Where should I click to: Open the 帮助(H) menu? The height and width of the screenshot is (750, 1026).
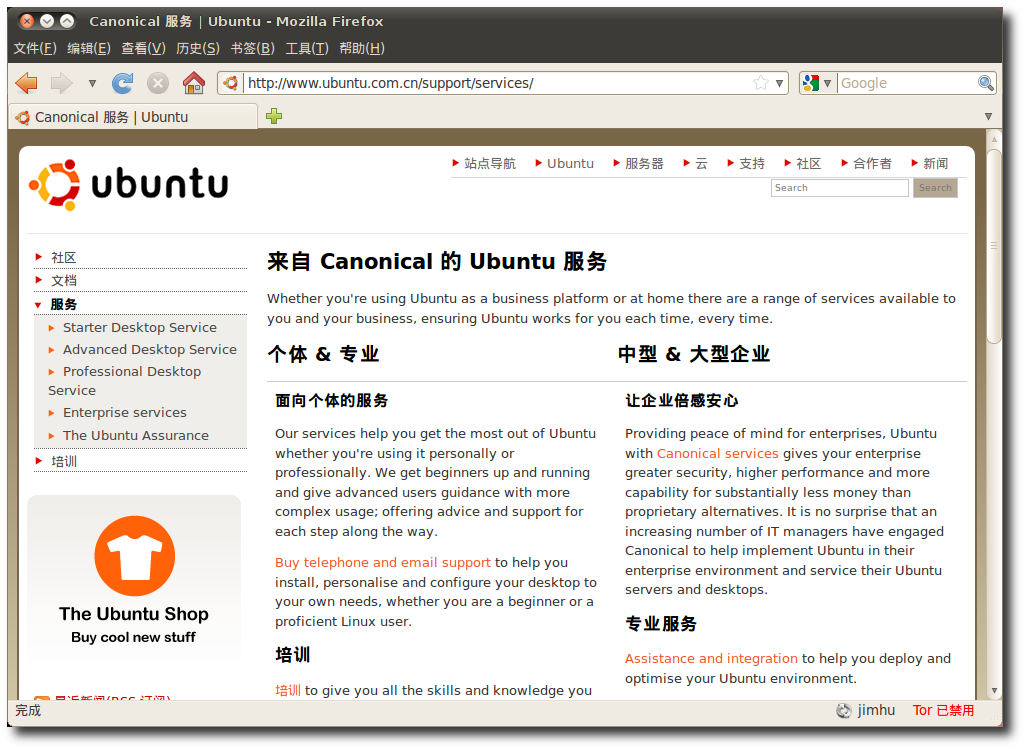[362, 48]
